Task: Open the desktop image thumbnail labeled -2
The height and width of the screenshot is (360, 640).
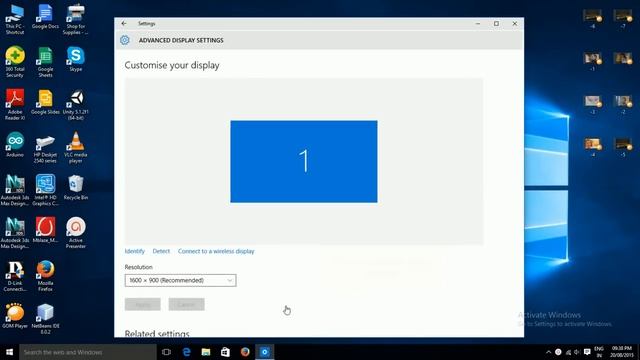Action: tap(623, 104)
